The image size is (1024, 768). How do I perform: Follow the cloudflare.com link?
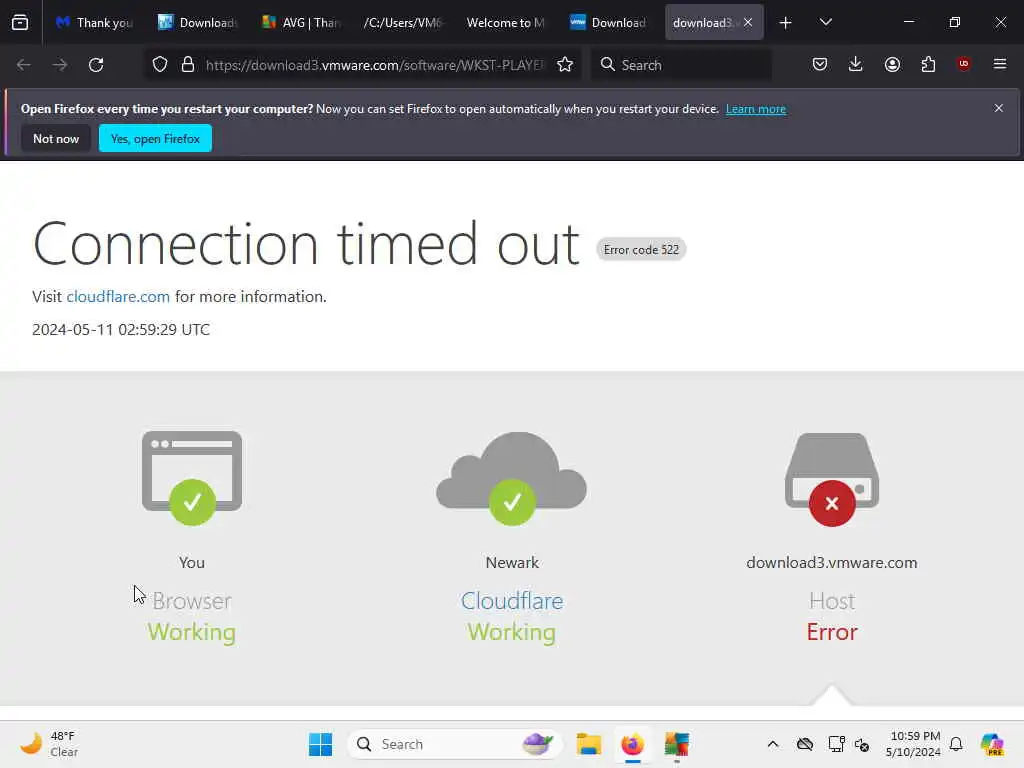[118, 296]
